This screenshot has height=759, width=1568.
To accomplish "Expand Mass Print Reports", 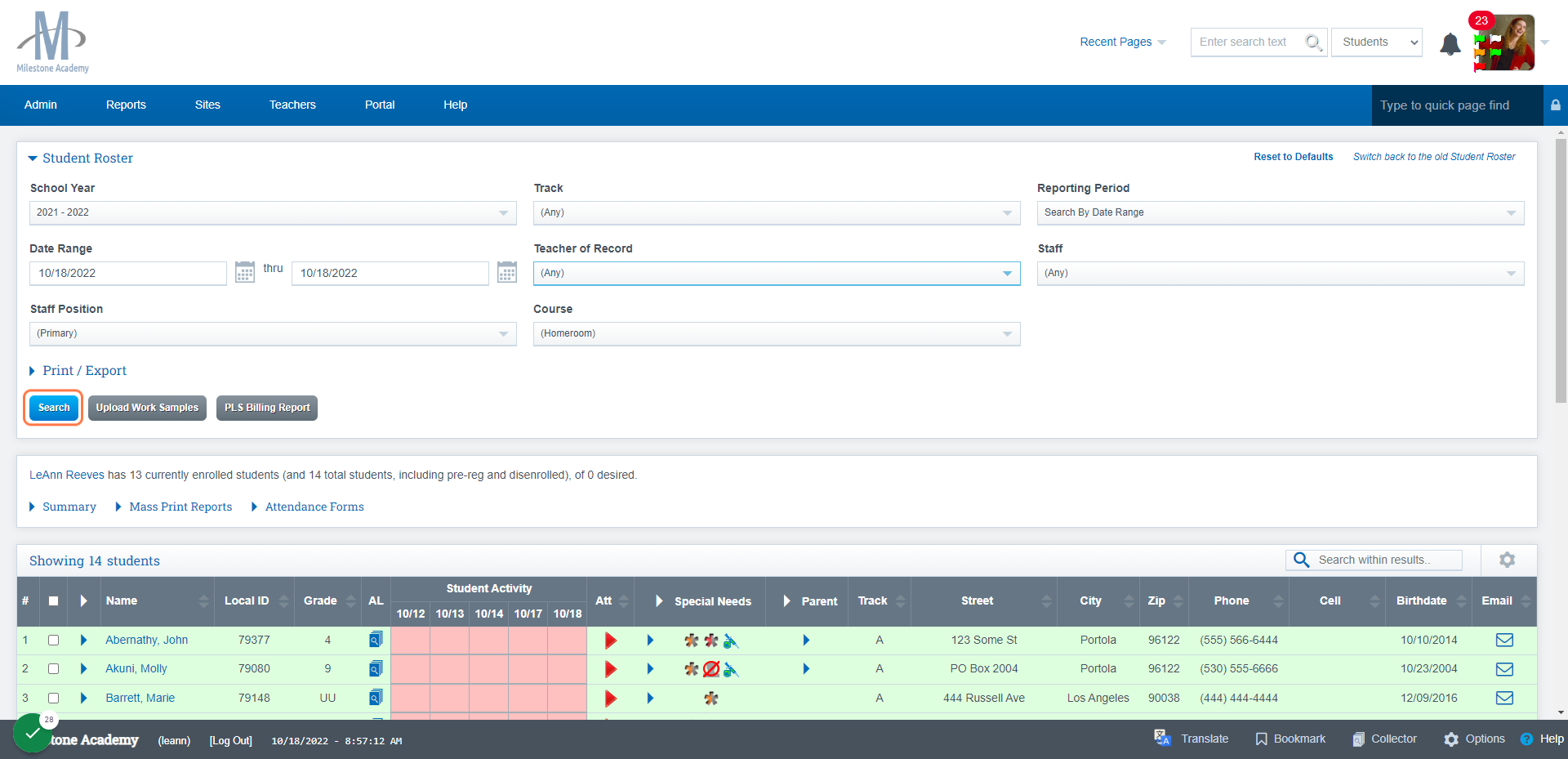I will point(174,507).
